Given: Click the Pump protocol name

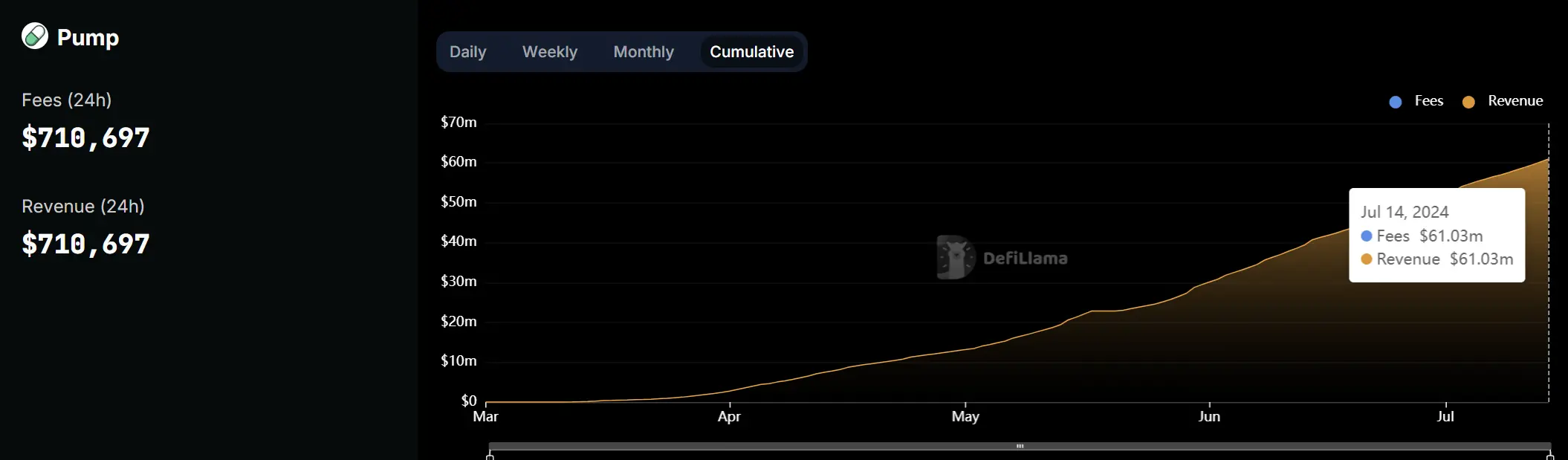Looking at the screenshot, I should pos(88,37).
